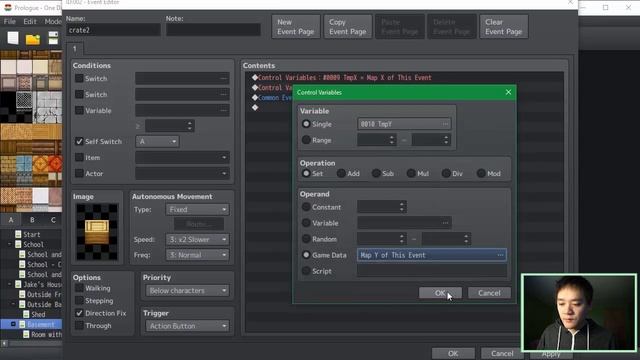Switch to tileset tab A
Image resolution: width=640 pixels, height=360 pixels.
pyautogui.click(x=11, y=220)
